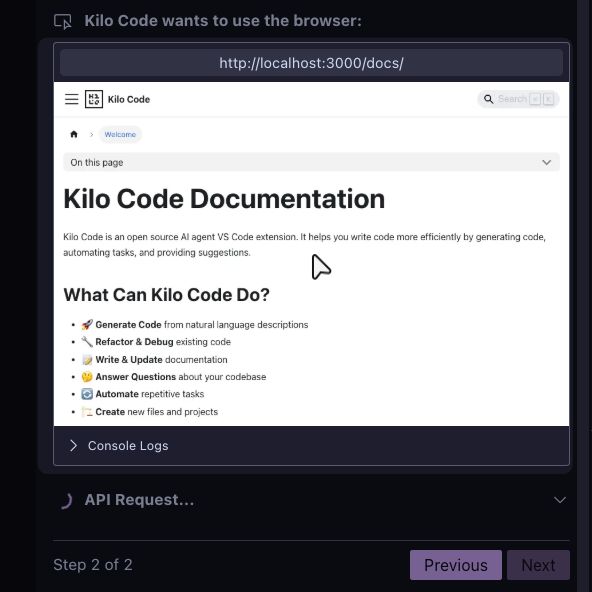Viewport: 592px width, 592px height.
Task: Click the localhost:3000/docs URL bar
Action: pyautogui.click(x=311, y=63)
